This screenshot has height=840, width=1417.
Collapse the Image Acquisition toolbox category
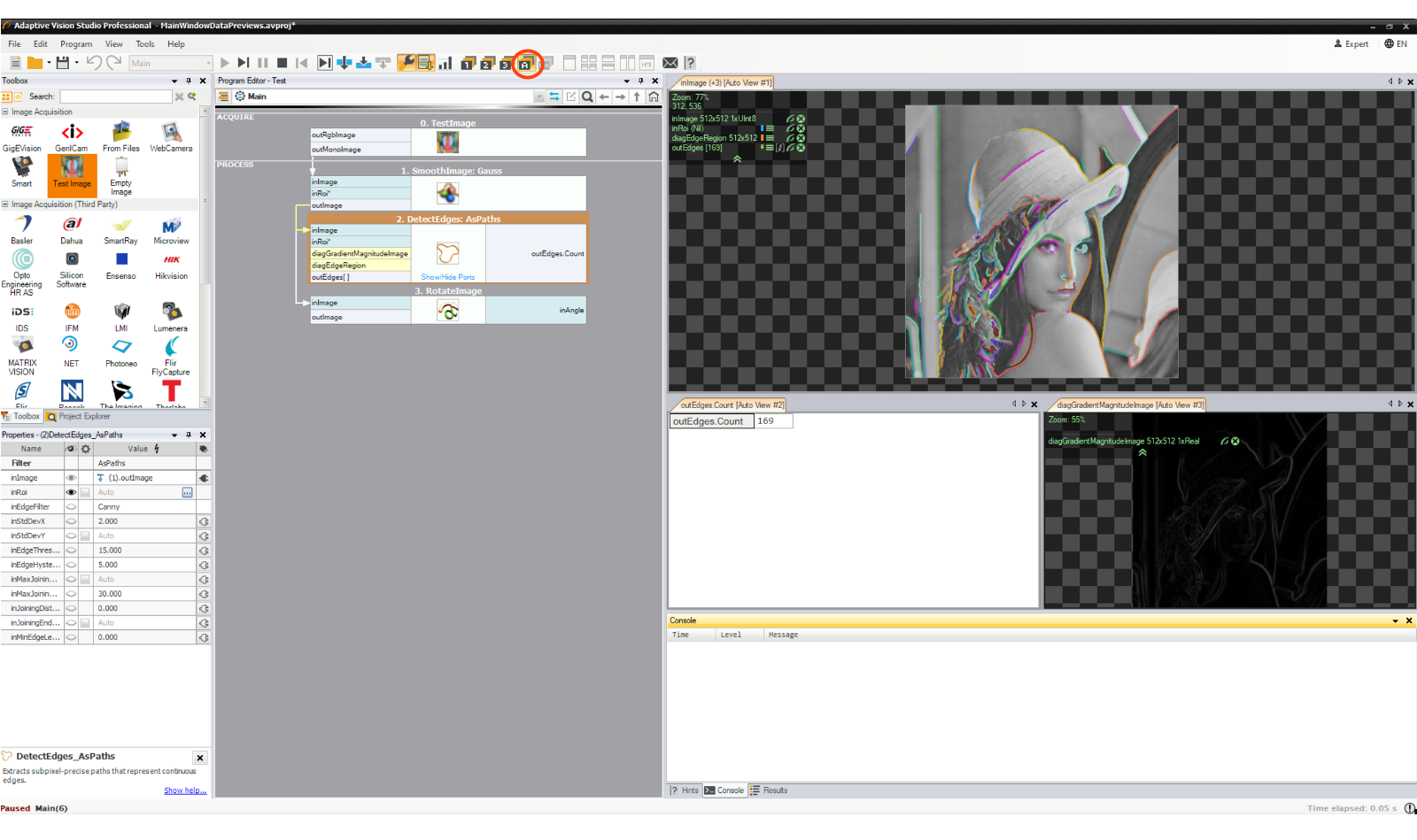pyautogui.click(x=5, y=112)
